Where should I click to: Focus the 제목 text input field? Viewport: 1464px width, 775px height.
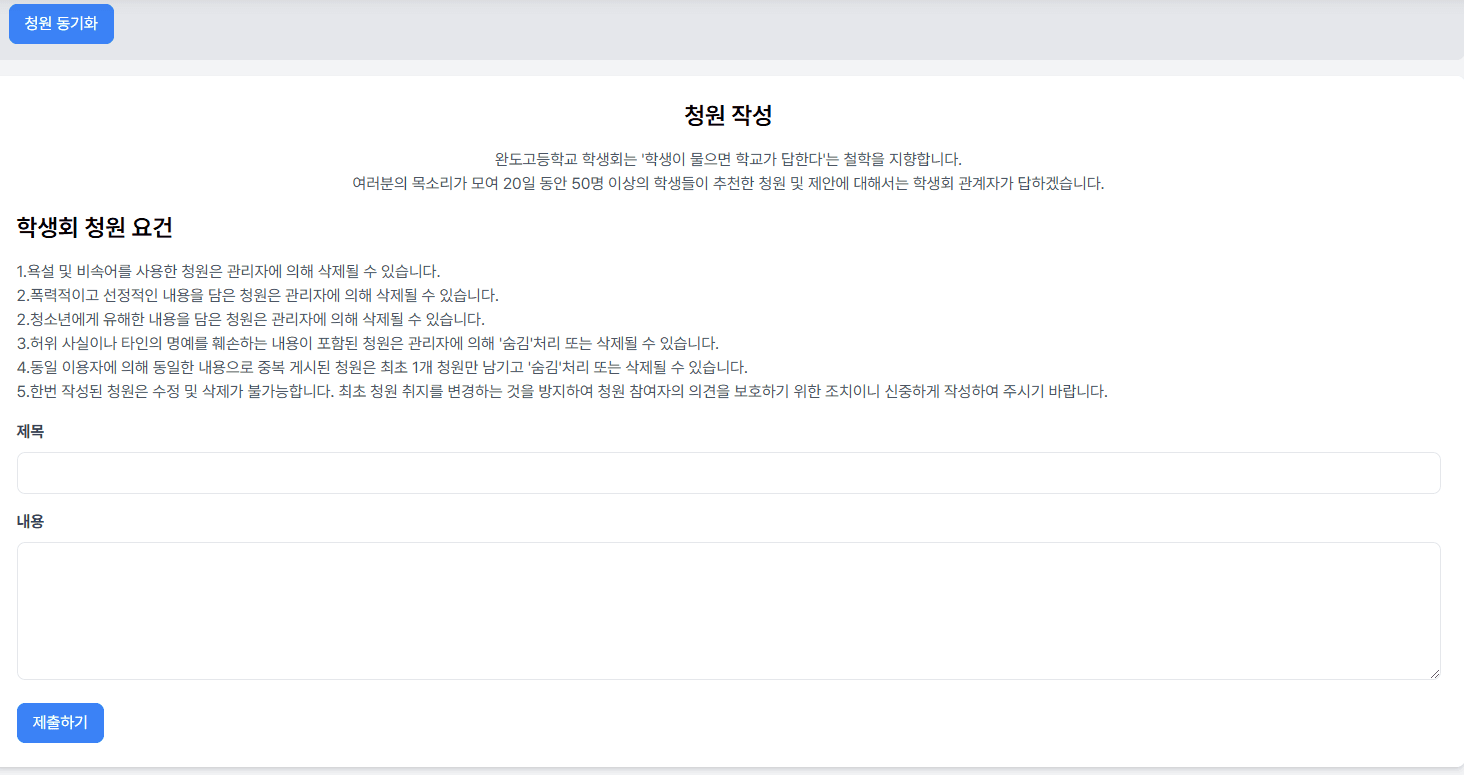tap(728, 473)
